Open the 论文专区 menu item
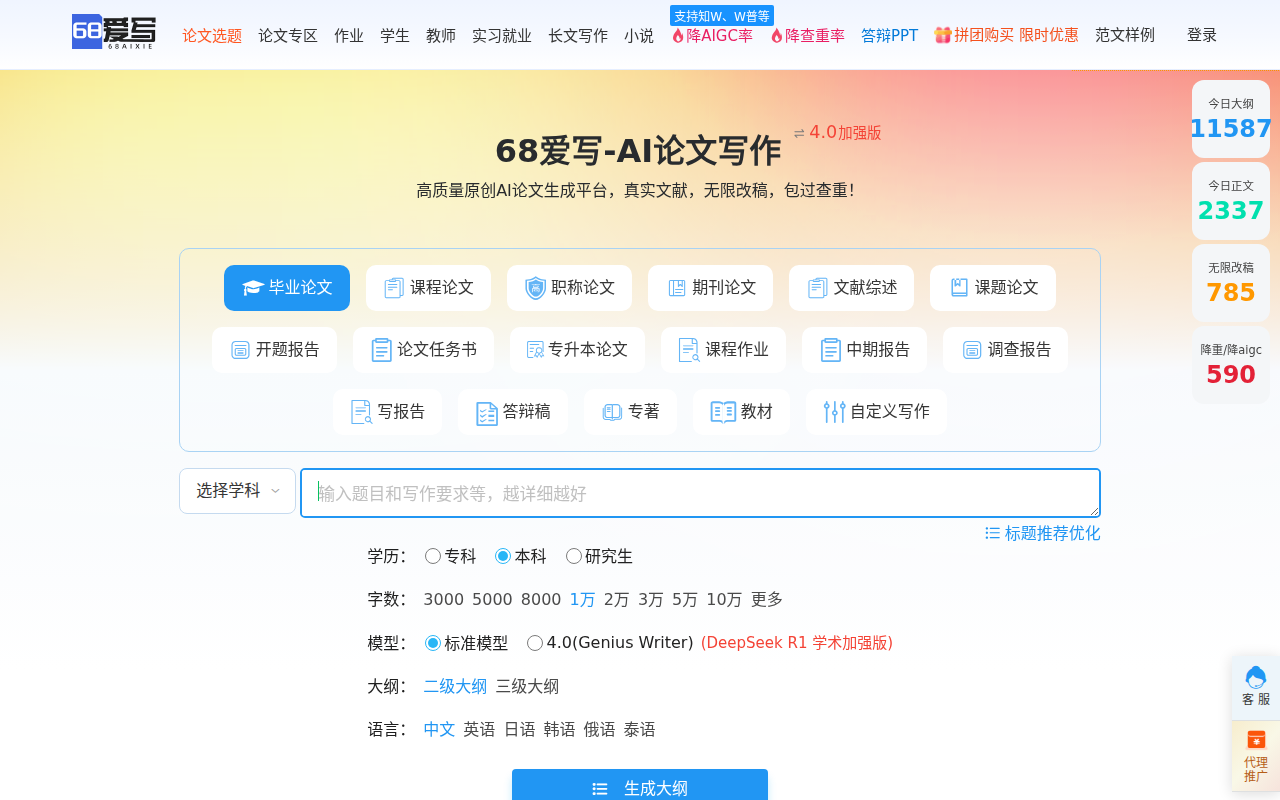 288,35
